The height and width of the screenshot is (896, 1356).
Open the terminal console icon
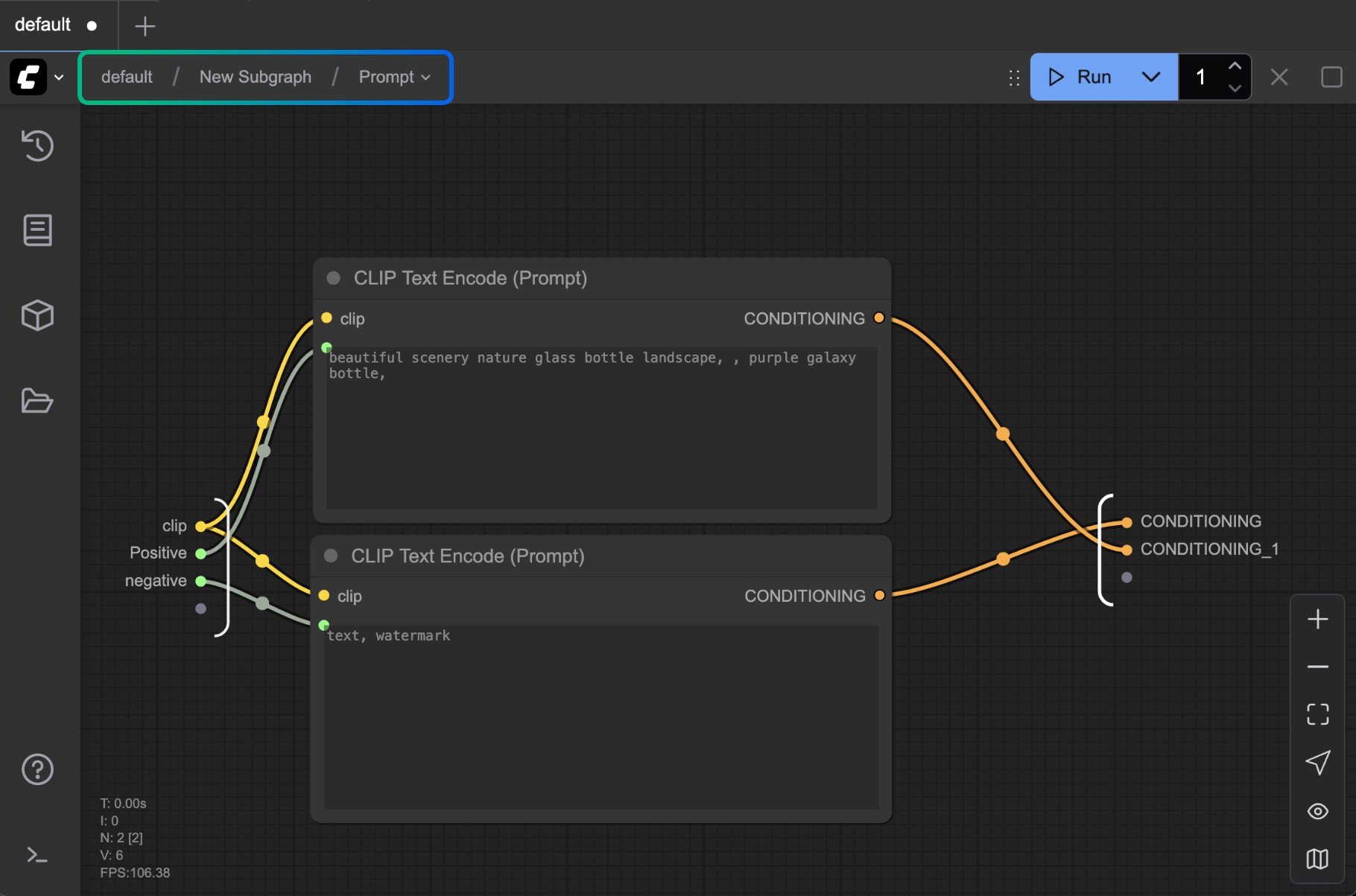coord(37,855)
